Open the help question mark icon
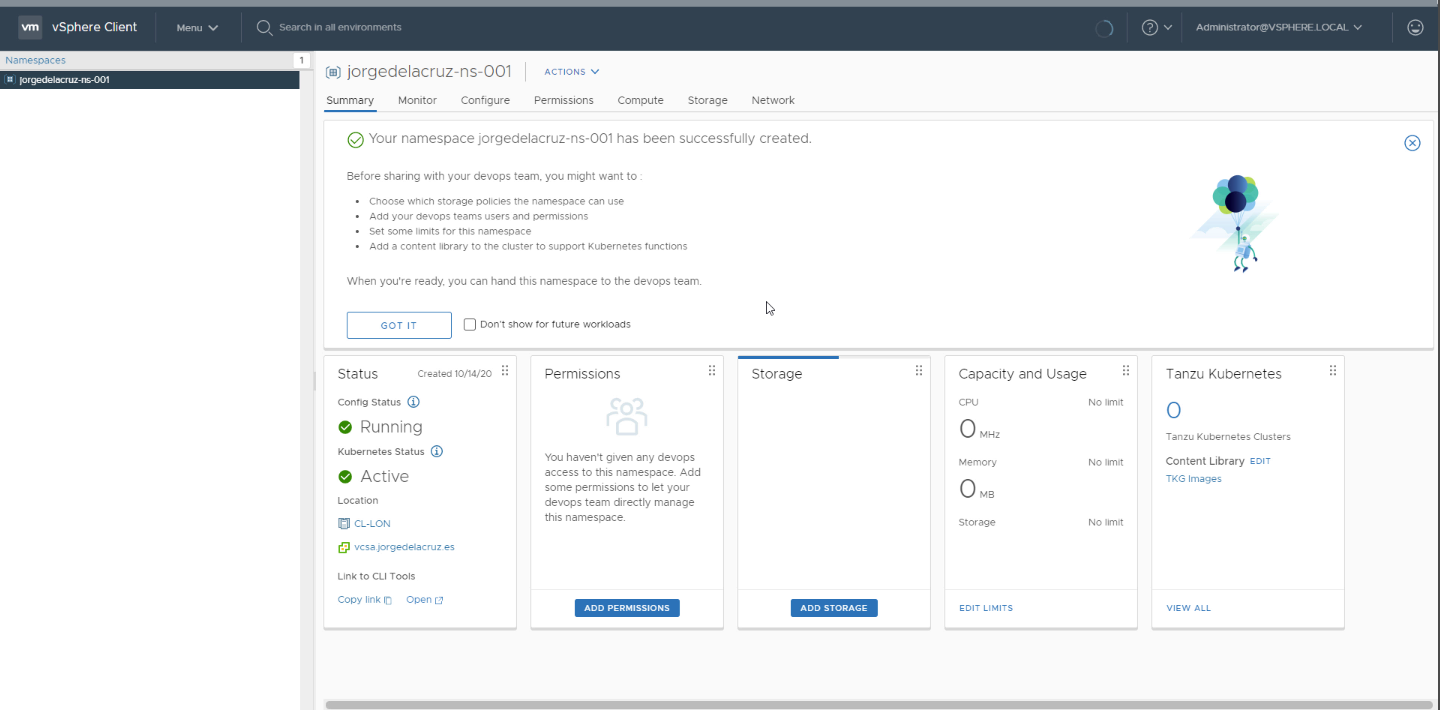Image resolution: width=1440 pixels, height=710 pixels. 1150,27
